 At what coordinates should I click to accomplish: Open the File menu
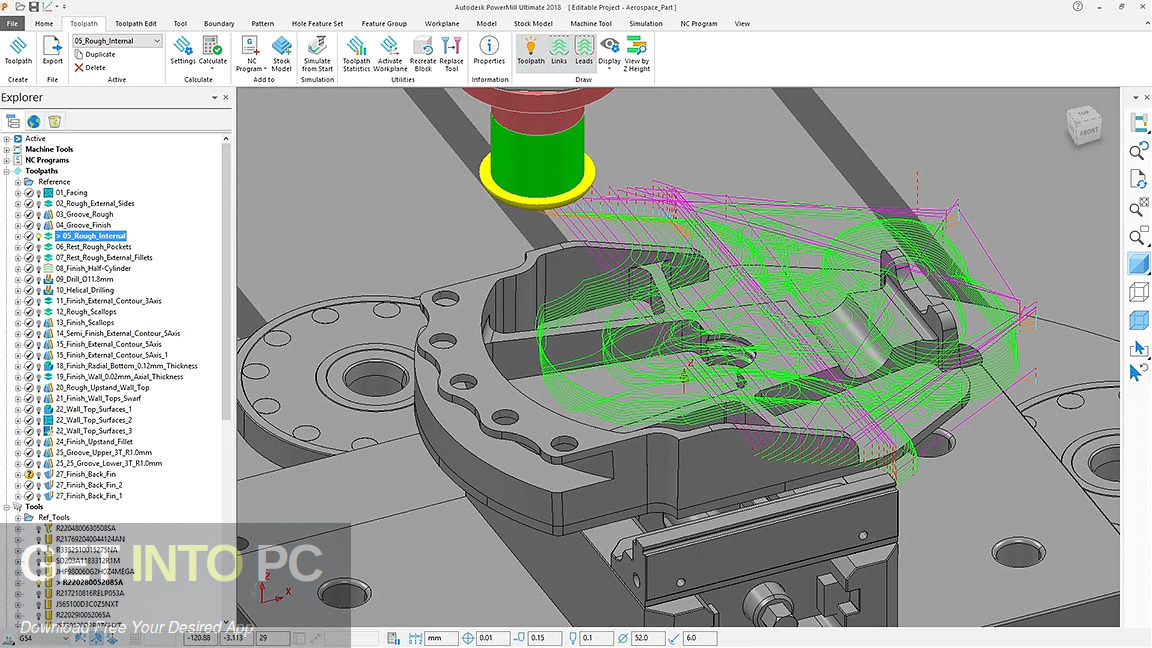(12, 24)
